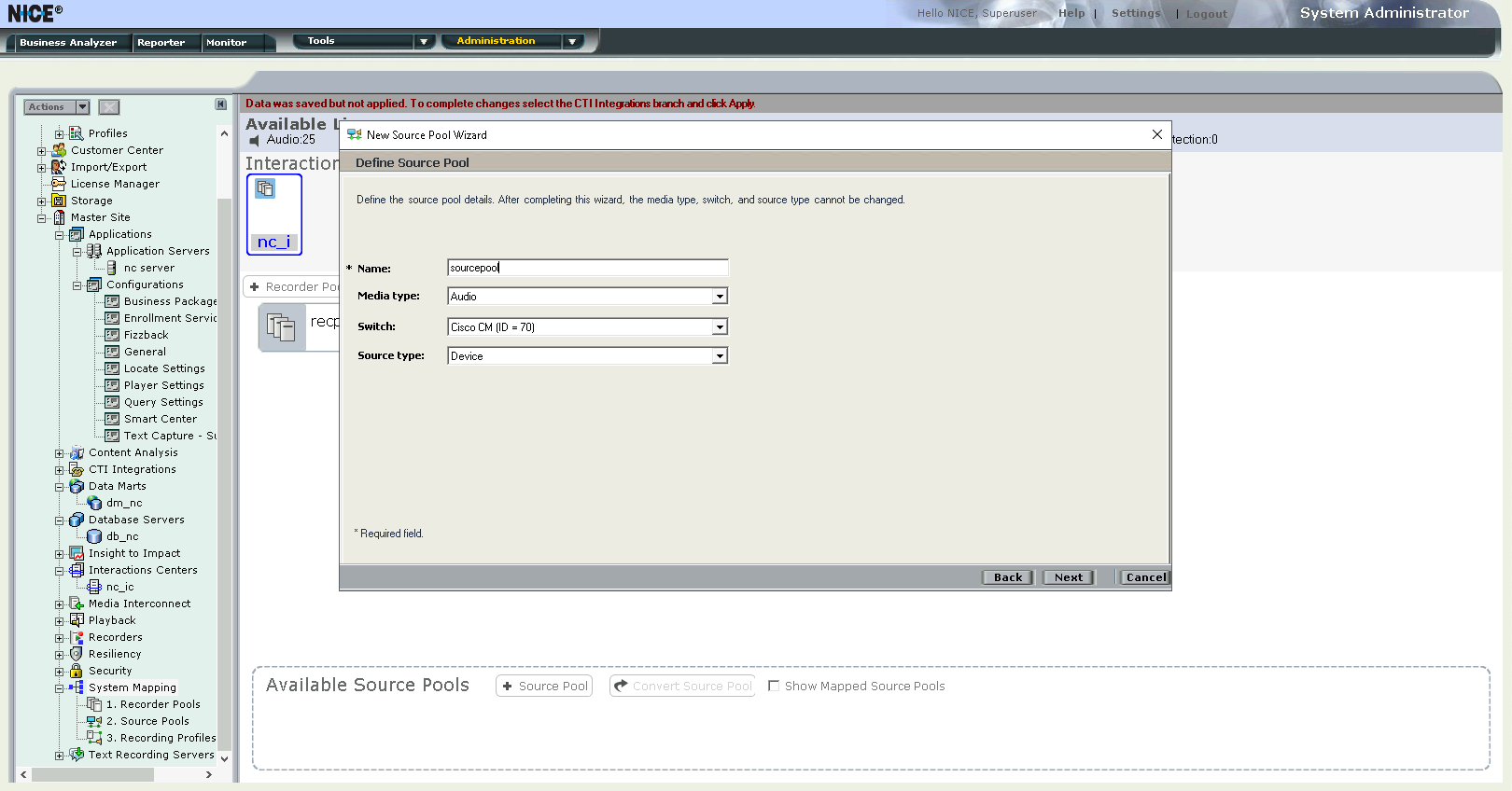
Task: Open the Business Analyzer tab
Action: tap(68, 43)
